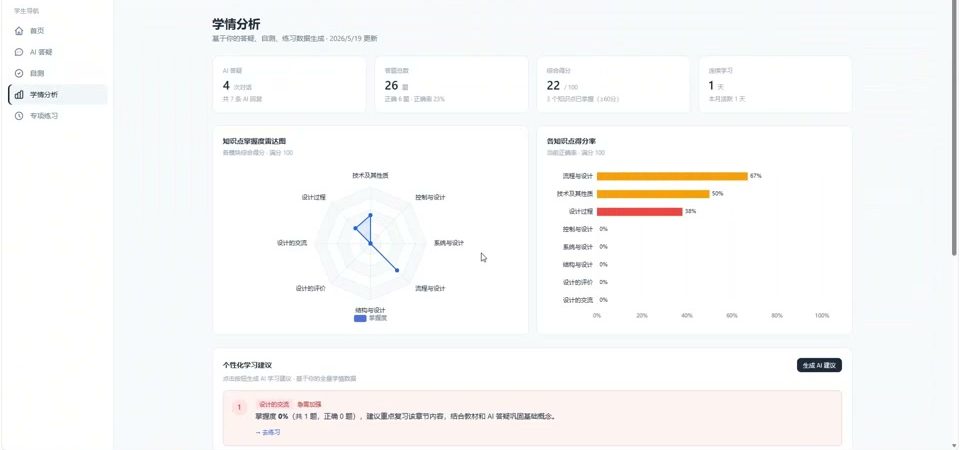Click bar chart row label 系统与设计
Image resolution: width=960 pixels, height=450 pixels.
(x=578, y=247)
